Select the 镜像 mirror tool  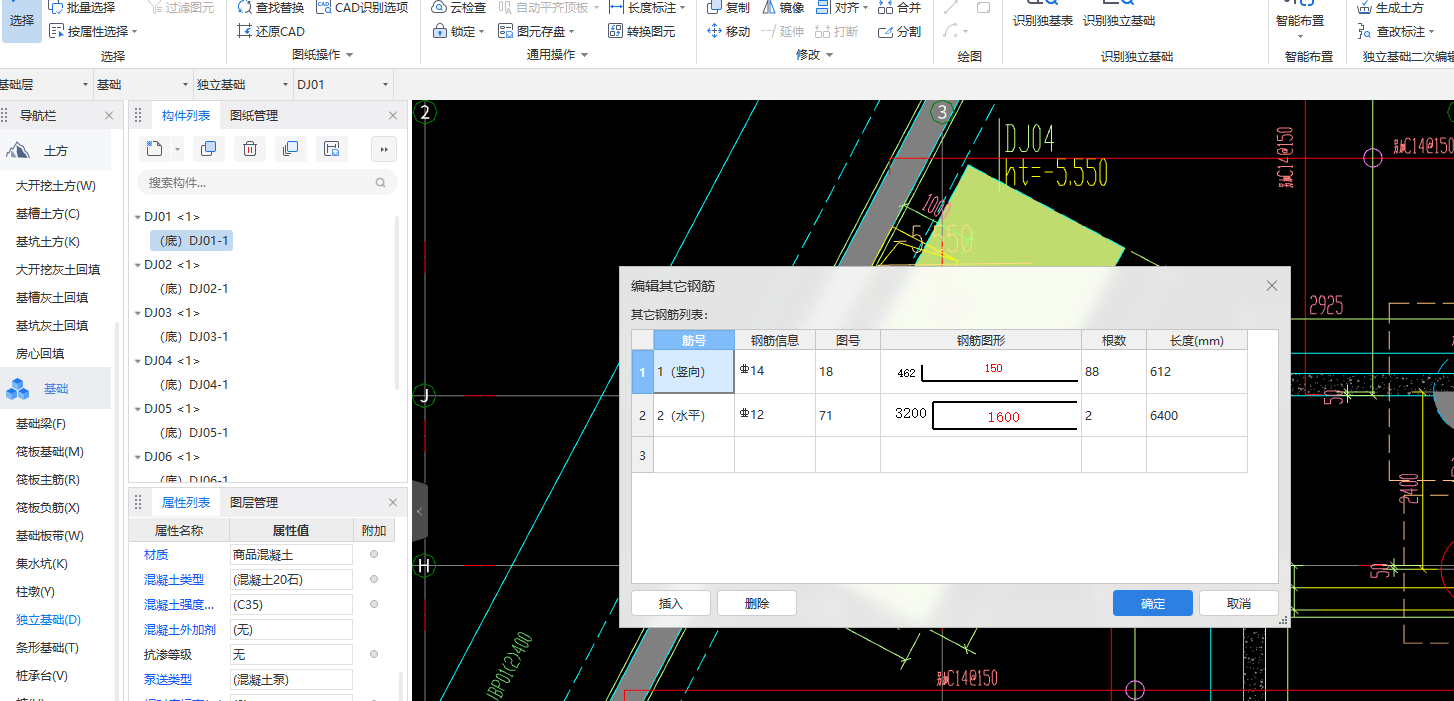(783, 8)
